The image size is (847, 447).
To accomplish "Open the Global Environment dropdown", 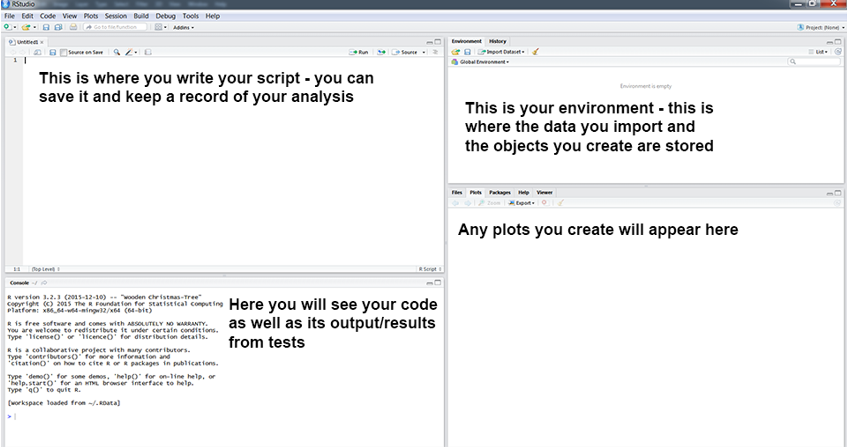I will coord(483,62).
